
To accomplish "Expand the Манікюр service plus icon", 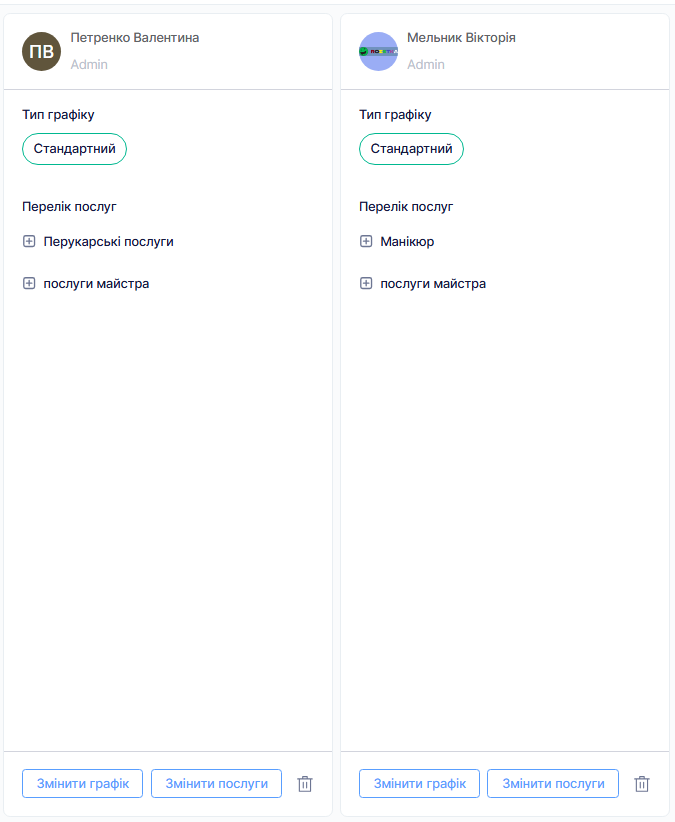I will pyautogui.click(x=366, y=241).
